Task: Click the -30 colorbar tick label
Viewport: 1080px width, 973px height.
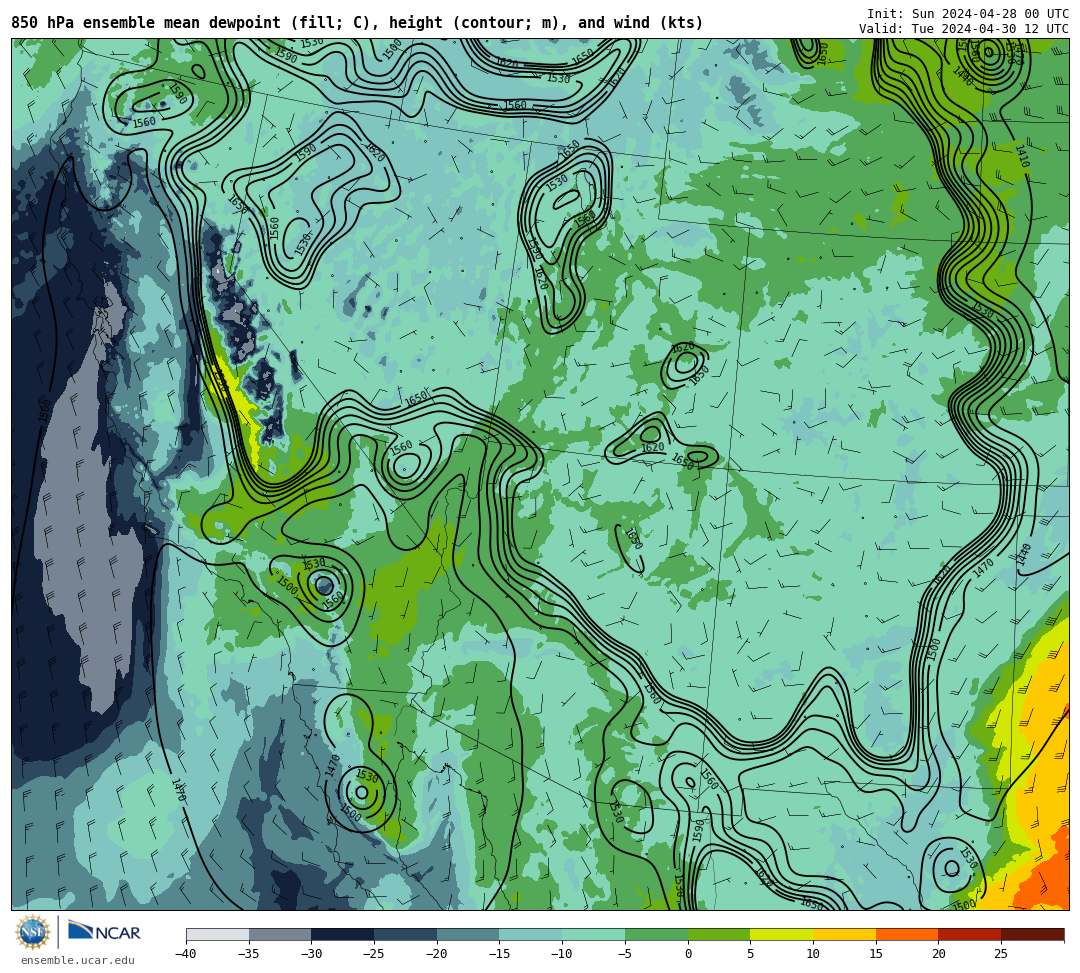Action: click(311, 954)
